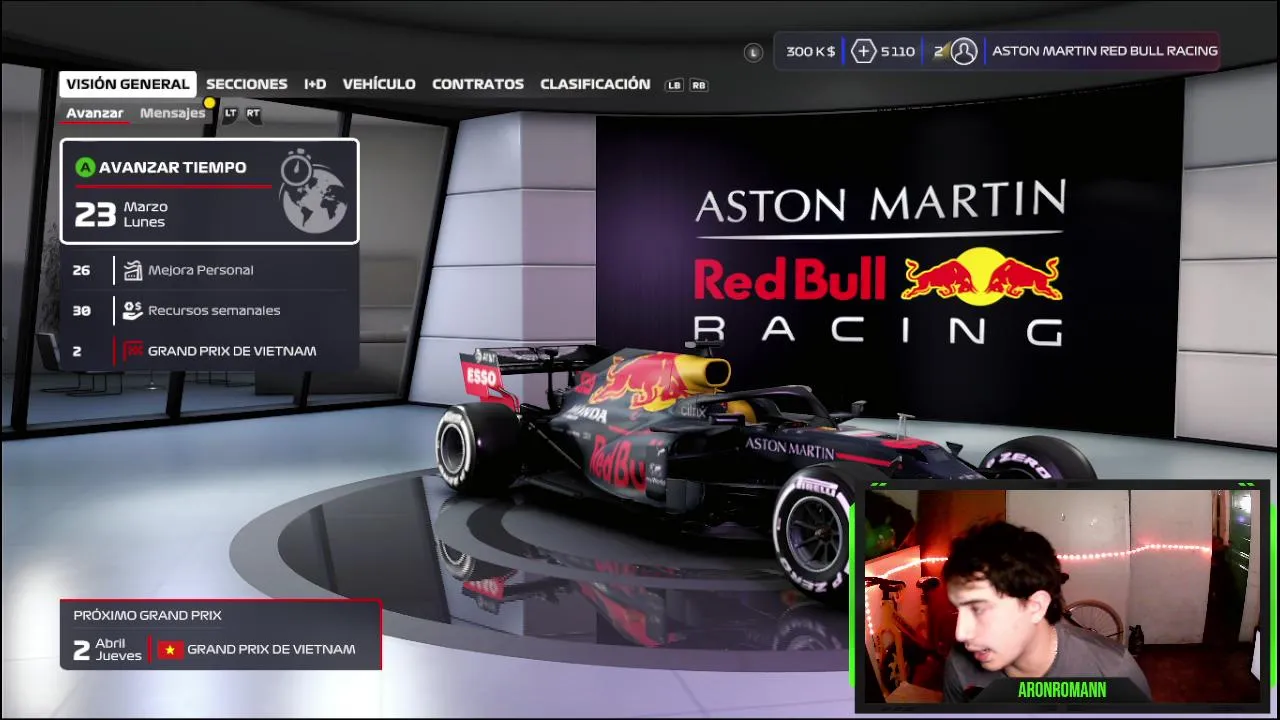Click the stopwatch globe icon
1280x720 pixels.
click(x=313, y=191)
